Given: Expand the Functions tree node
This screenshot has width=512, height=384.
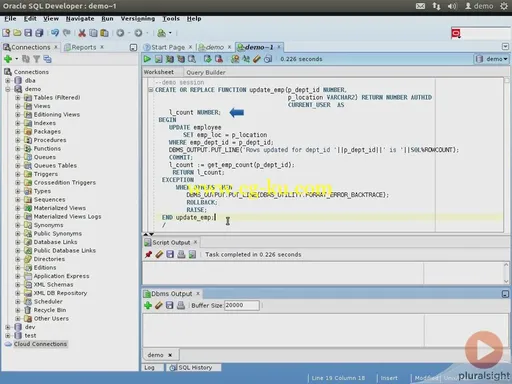Looking at the screenshot, I should point(18,148).
